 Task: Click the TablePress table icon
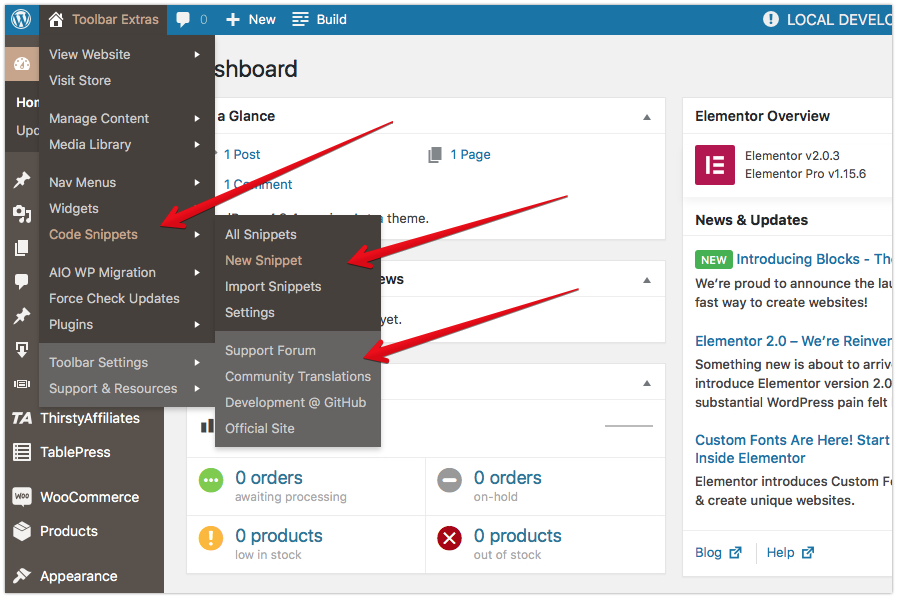(22, 452)
